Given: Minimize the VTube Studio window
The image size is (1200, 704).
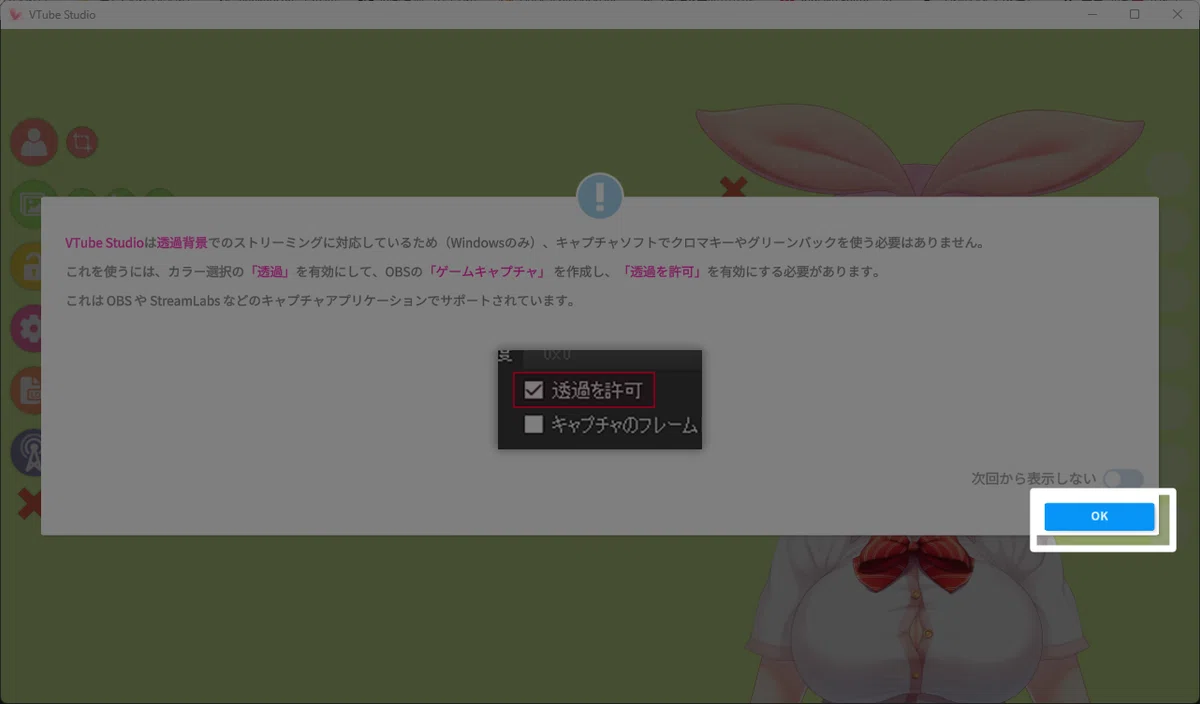Looking at the screenshot, I should pyautogui.click(x=1092, y=14).
